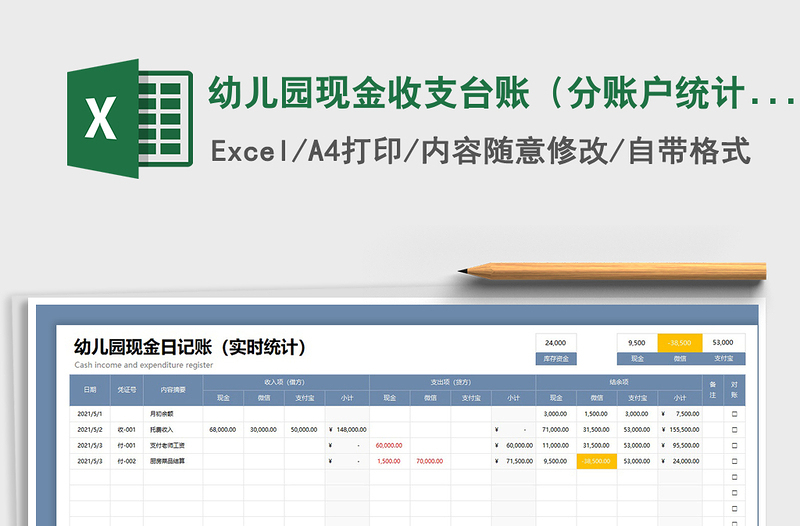
Task: Click the 收入项（借方）group header
Action: pyautogui.click(x=286, y=382)
